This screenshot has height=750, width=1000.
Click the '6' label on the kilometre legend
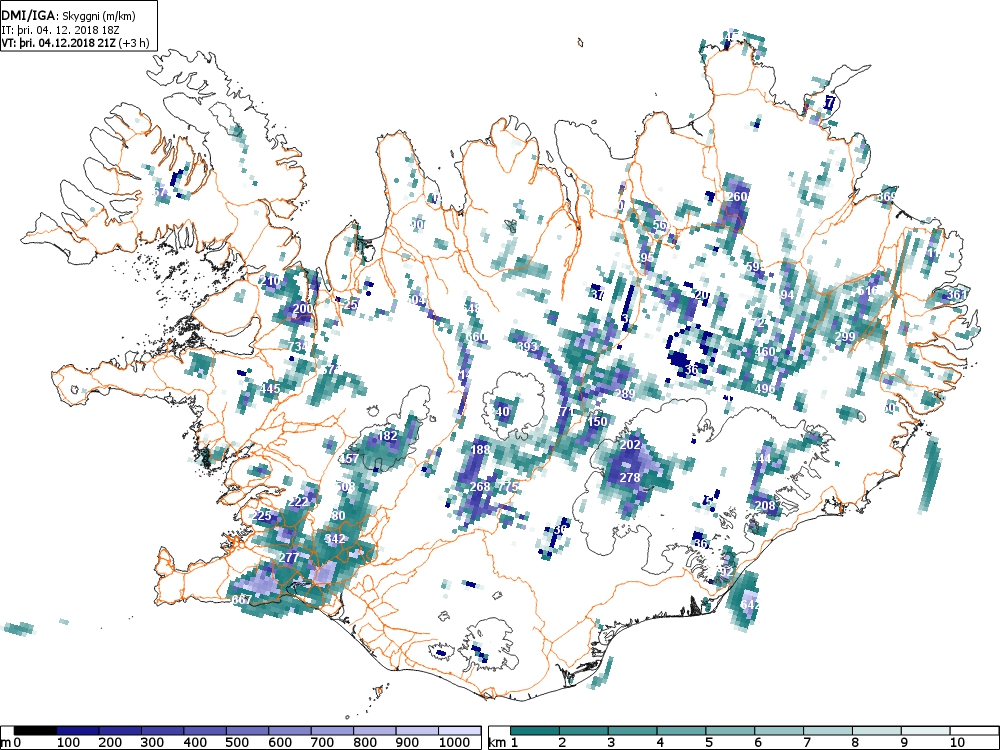click(x=757, y=742)
